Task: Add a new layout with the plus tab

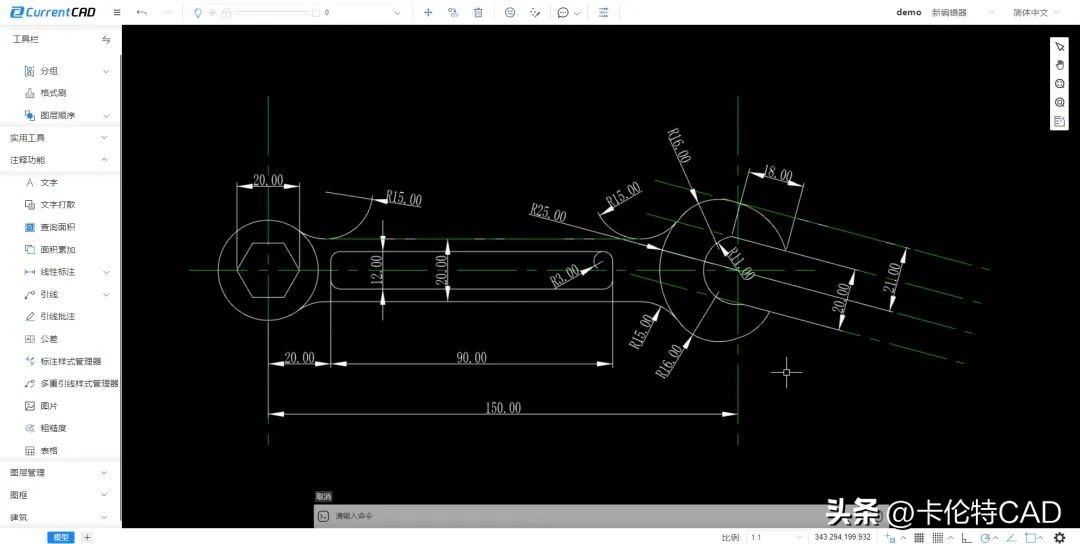Action: 87,537
